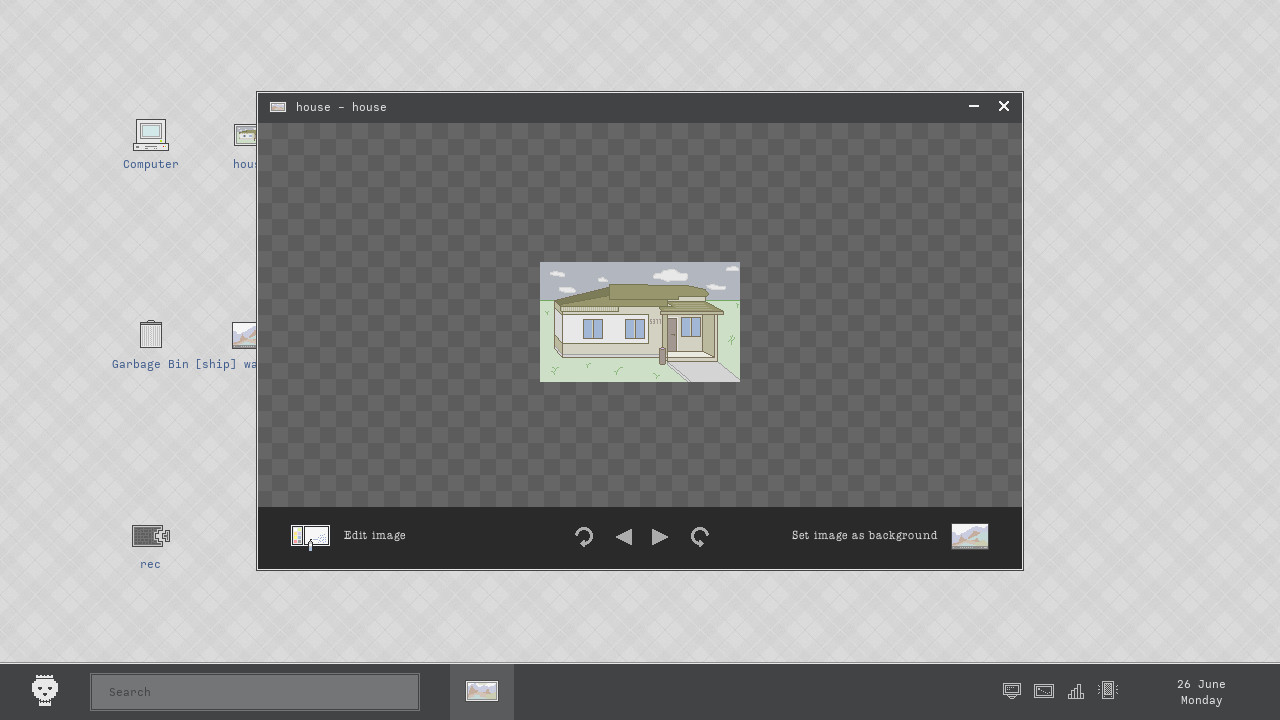Open the 26 June Monday date display
This screenshot has height=720, width=1280.
[1201, 692]
